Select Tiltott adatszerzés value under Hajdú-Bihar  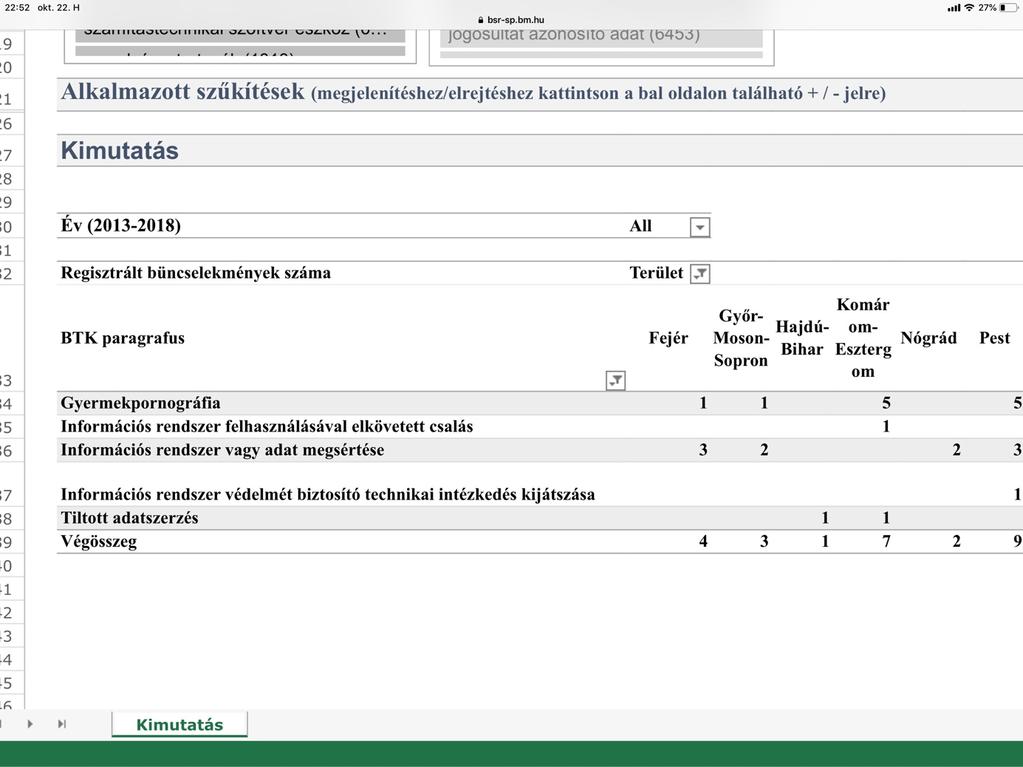pos(825,518)
